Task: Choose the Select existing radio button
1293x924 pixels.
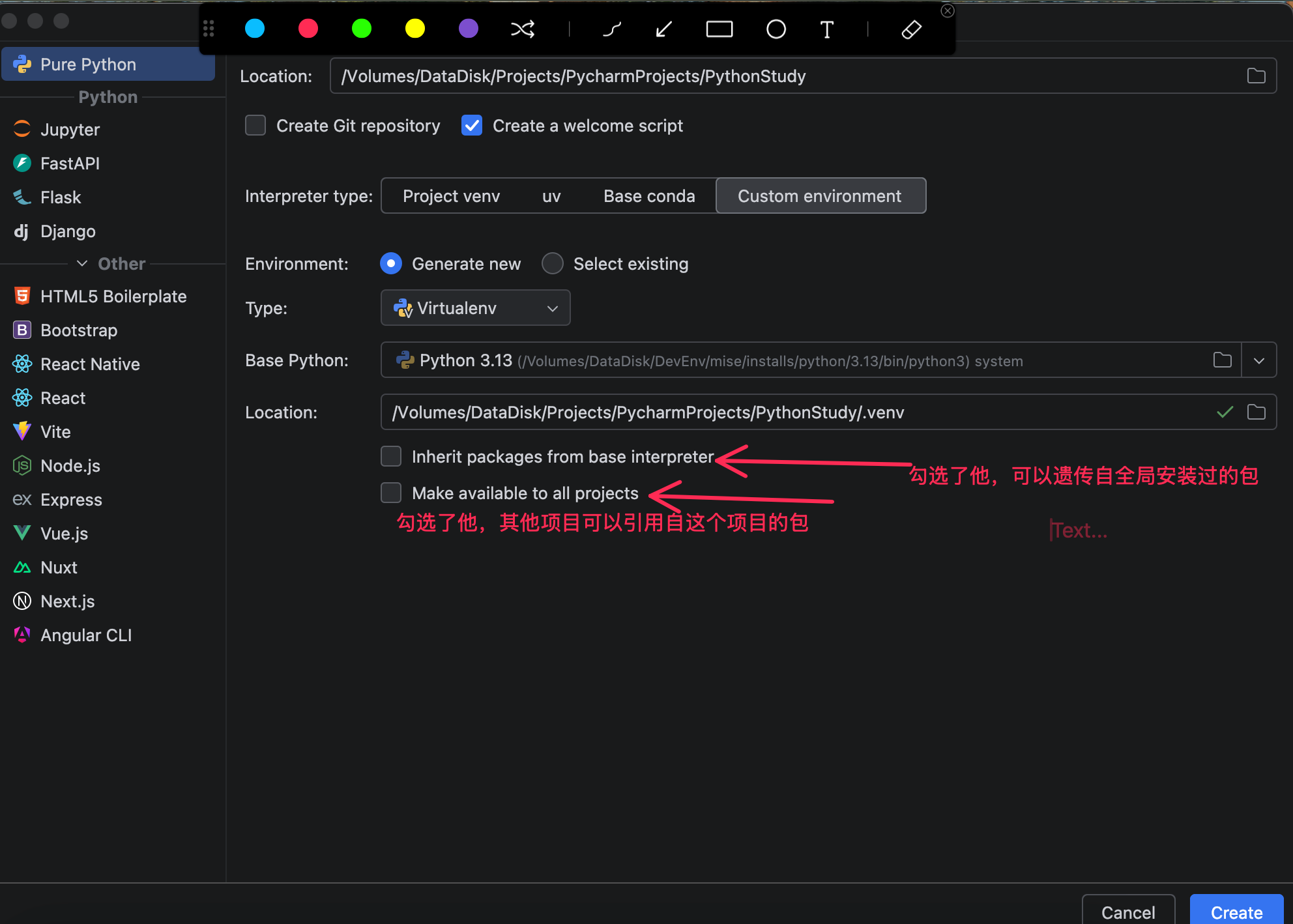Action: [553, 263]
